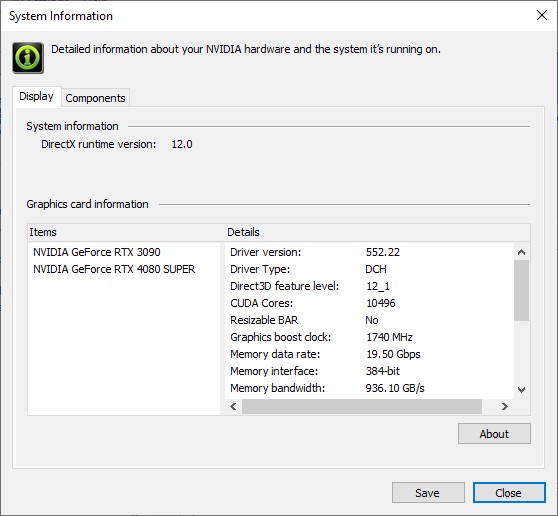Click the About button
Viewport: 558px width, 516px height.
[494, 434]
